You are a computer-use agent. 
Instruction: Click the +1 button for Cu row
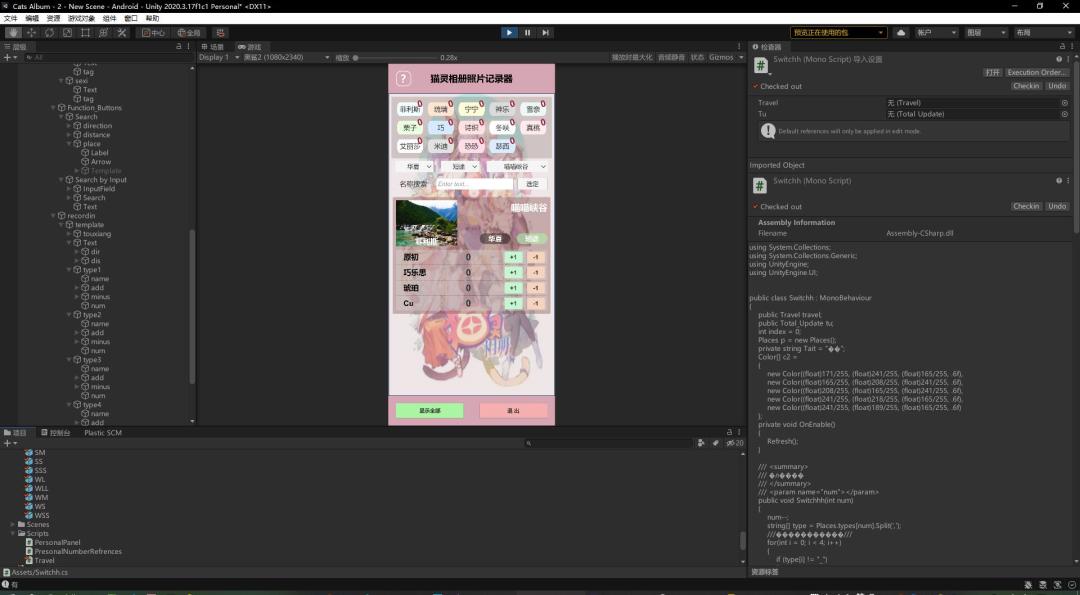513,304
